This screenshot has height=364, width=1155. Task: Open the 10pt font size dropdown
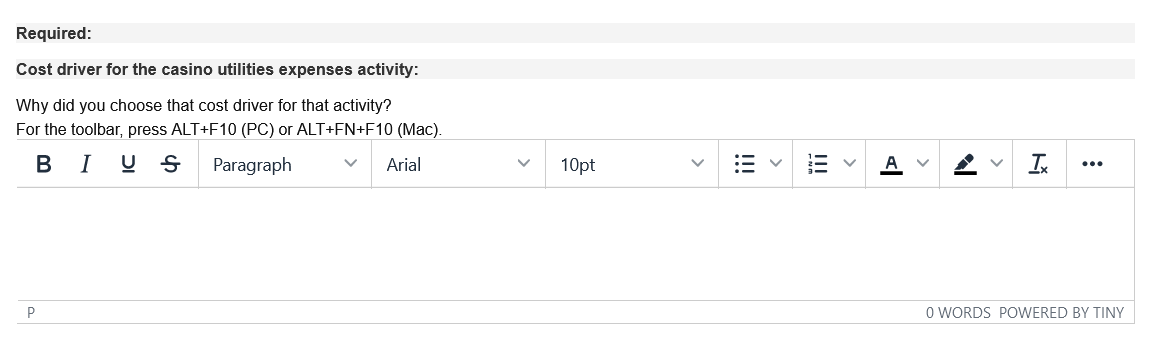click(x=633, y=164)
